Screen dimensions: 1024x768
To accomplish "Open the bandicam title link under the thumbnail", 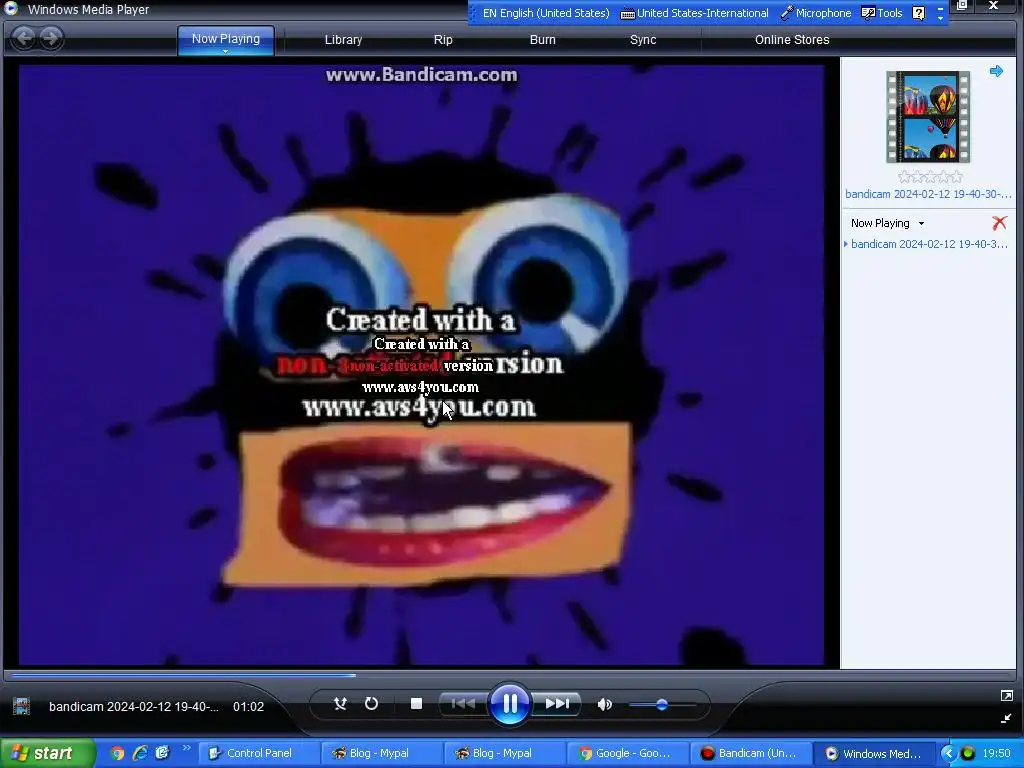I will [x=927, y=194].
